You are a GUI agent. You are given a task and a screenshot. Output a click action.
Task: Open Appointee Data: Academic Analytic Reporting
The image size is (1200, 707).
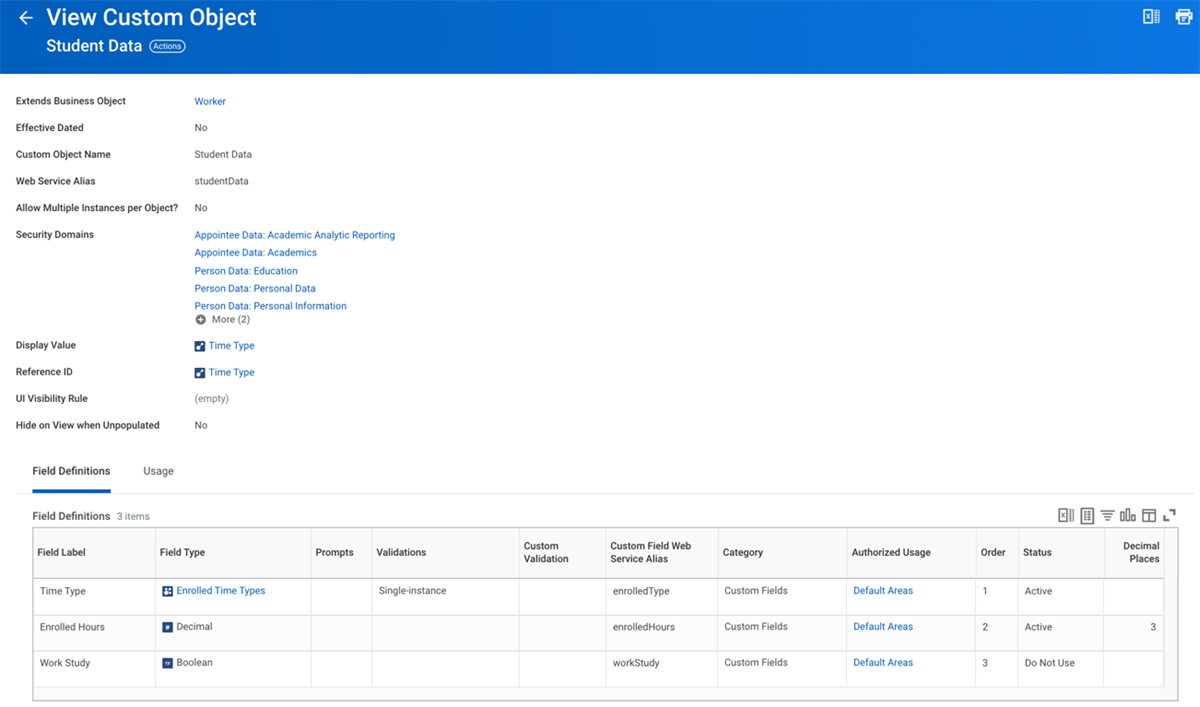[294, 235]
